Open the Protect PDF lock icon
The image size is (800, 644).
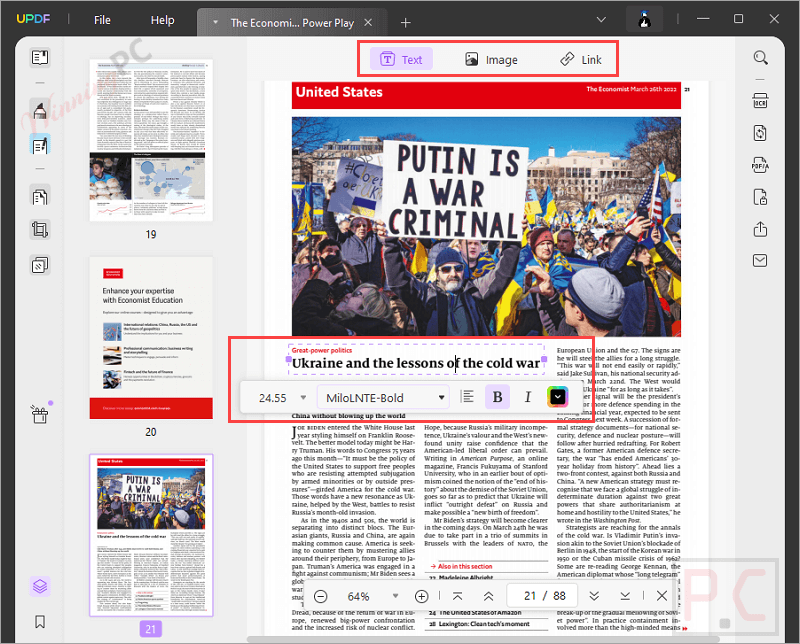(760, 197)
